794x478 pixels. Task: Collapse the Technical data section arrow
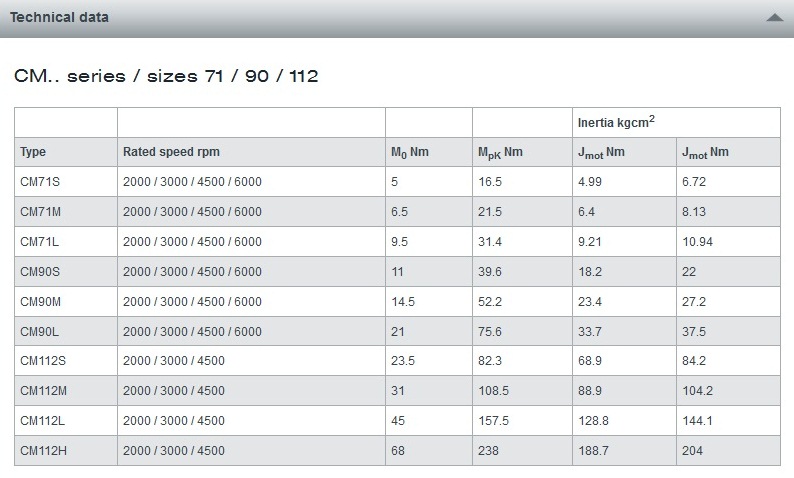774,18
